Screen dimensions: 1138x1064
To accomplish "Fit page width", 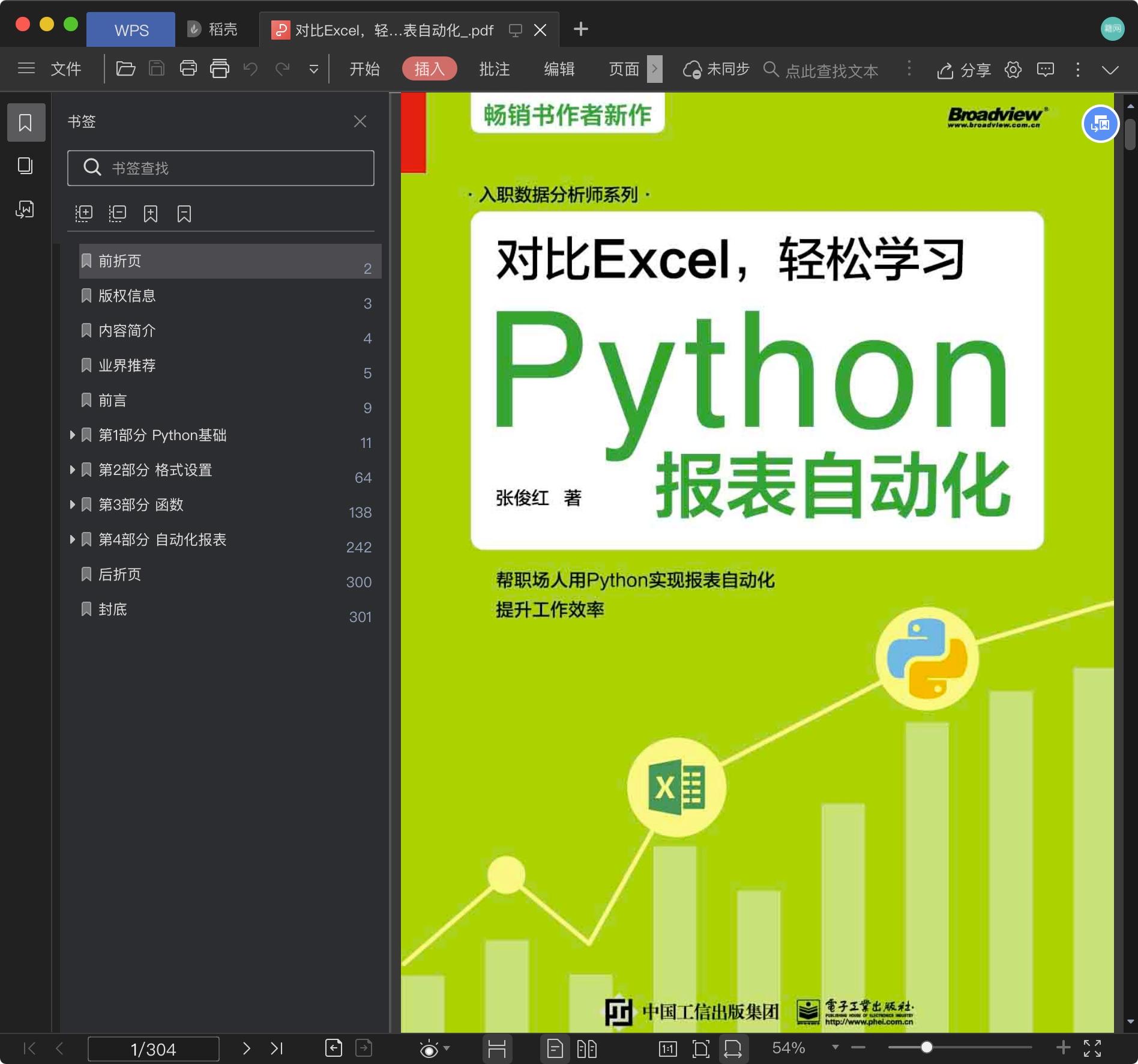I will pyautogui.click(x=733, y=1049).
